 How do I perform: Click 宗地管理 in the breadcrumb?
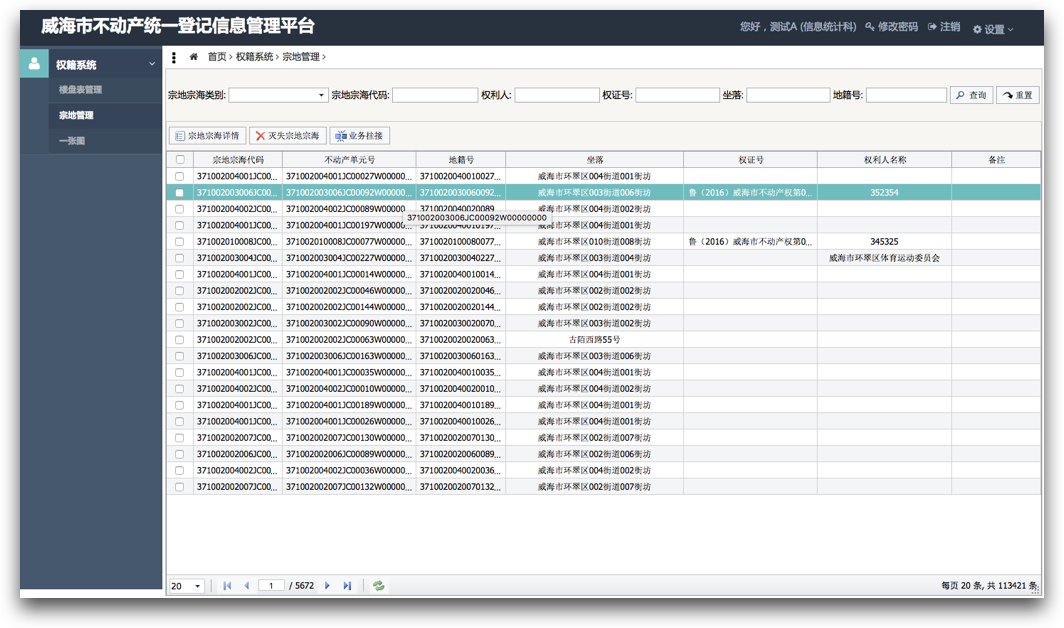pyautogui.click(x=301, y=57)
